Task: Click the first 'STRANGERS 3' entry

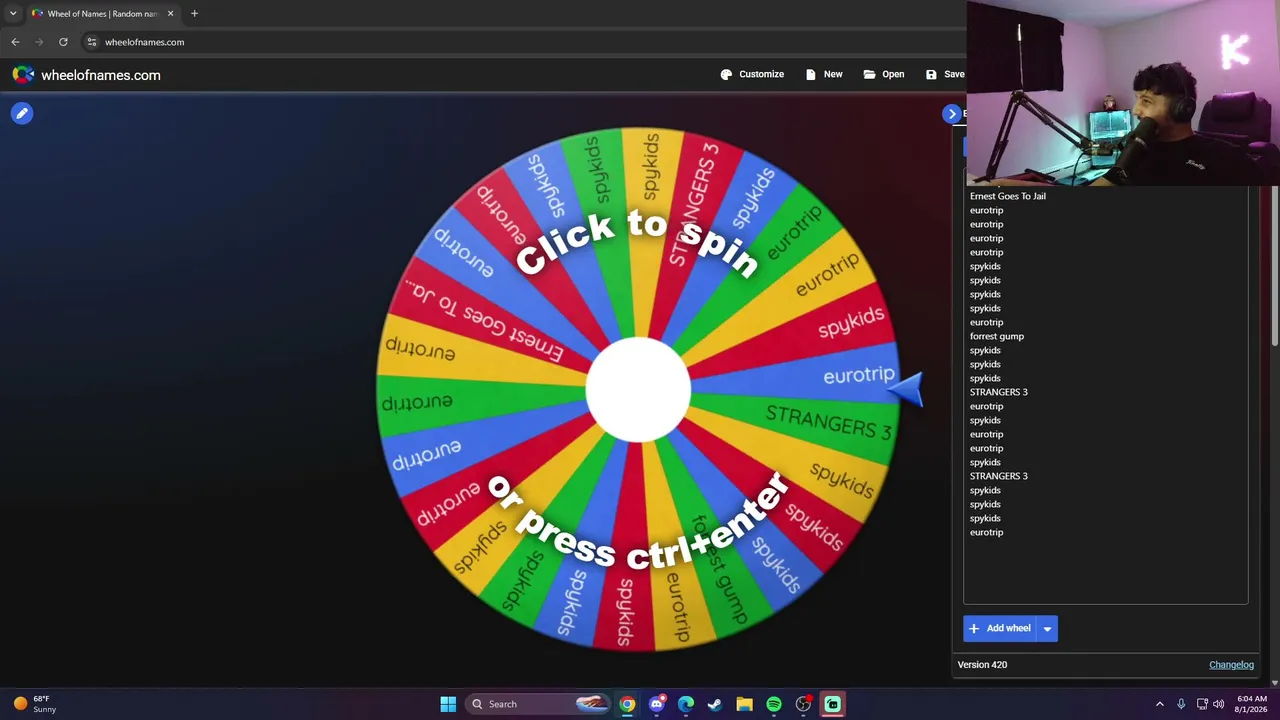Action: [999, 392]
